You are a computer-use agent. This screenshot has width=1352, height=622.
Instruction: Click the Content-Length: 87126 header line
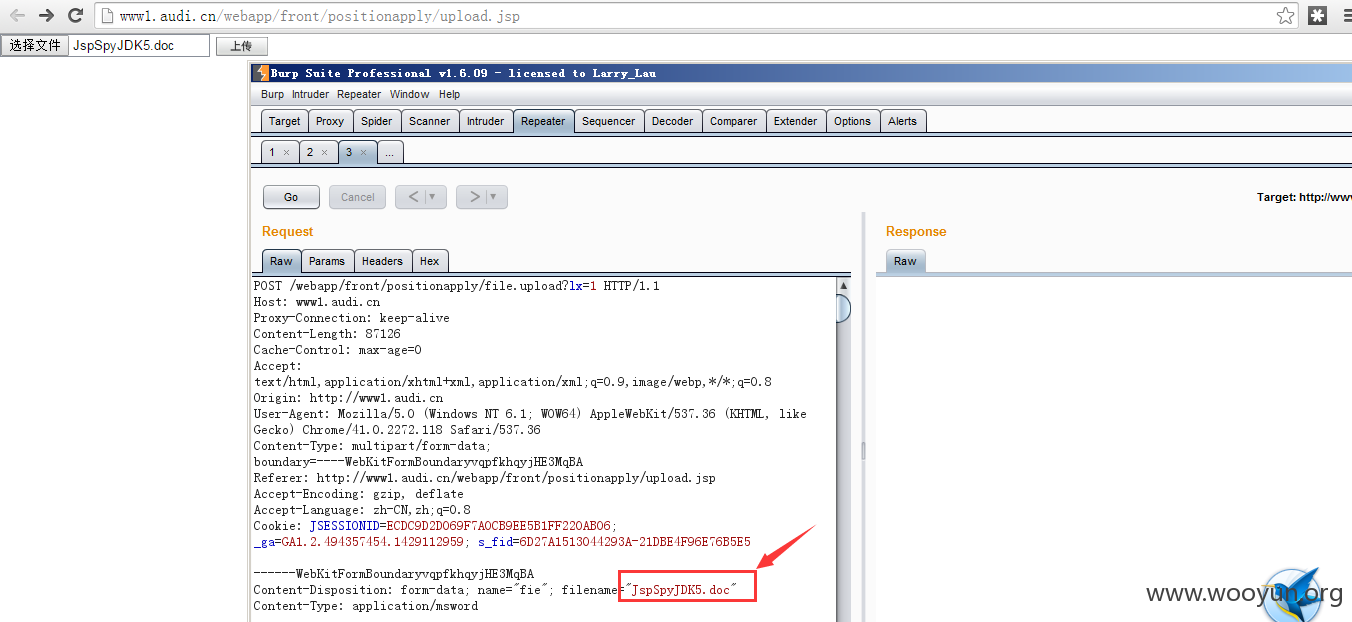327,334
